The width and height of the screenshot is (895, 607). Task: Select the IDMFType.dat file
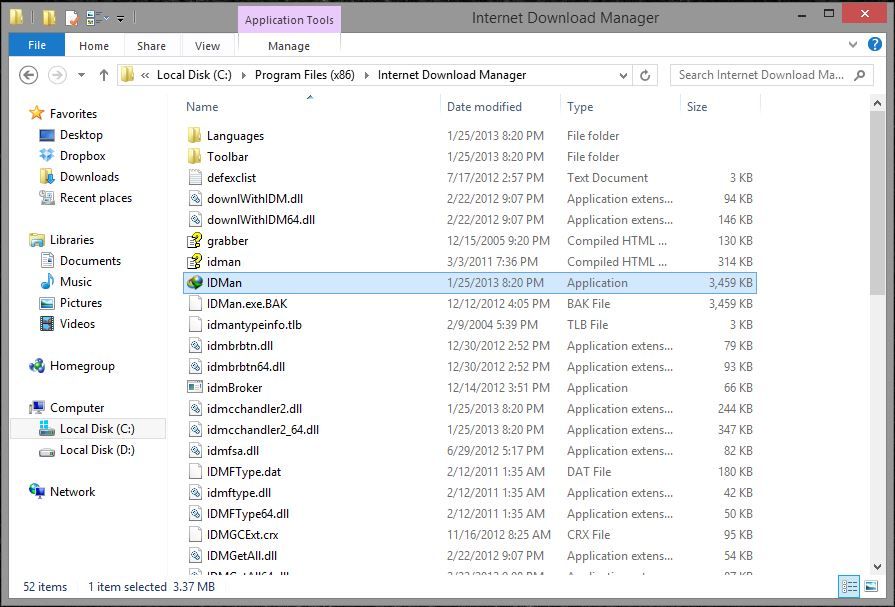[x=470, y=472]
